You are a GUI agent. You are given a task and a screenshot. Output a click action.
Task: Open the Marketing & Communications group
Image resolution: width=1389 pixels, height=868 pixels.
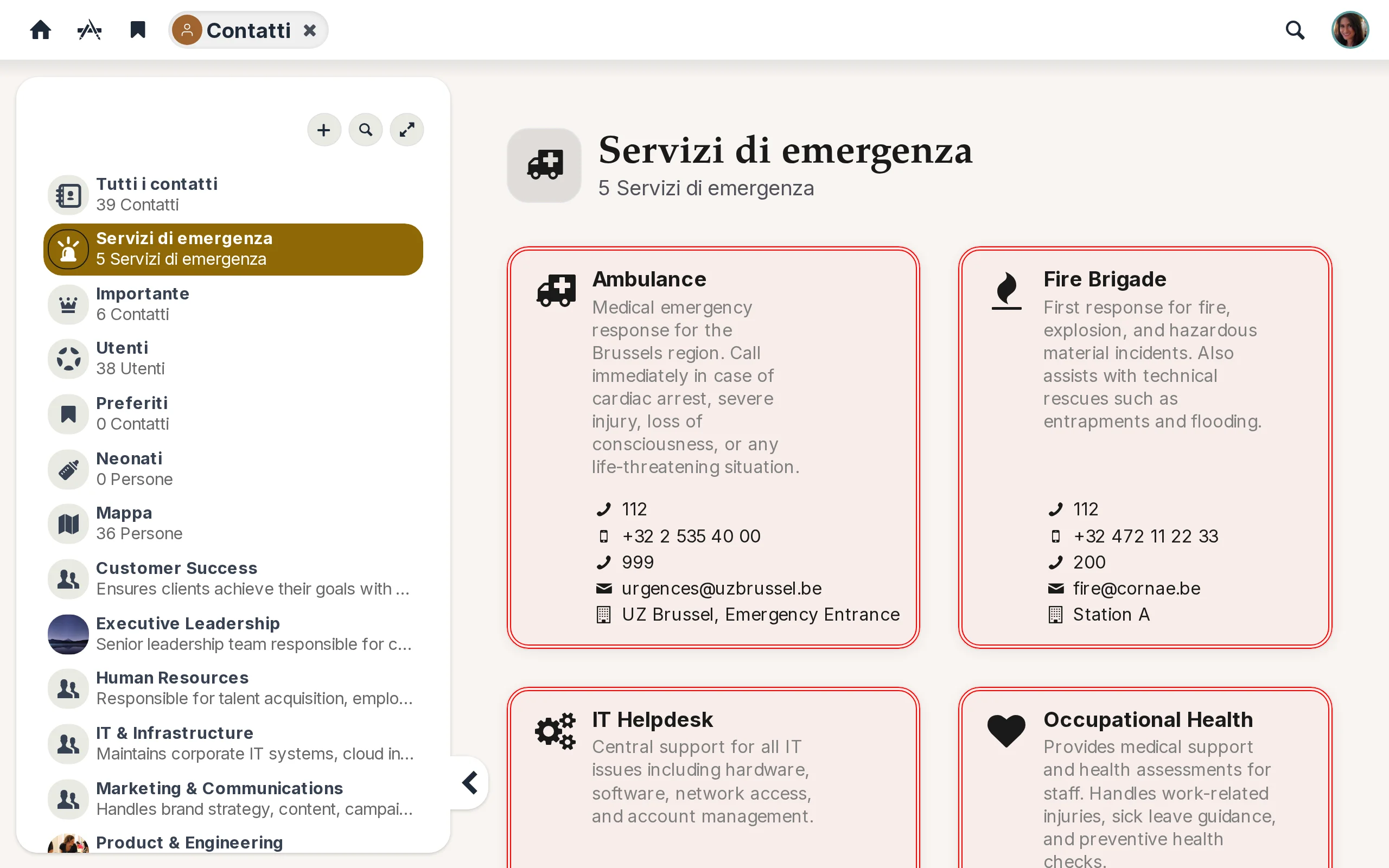coord(233,799)
